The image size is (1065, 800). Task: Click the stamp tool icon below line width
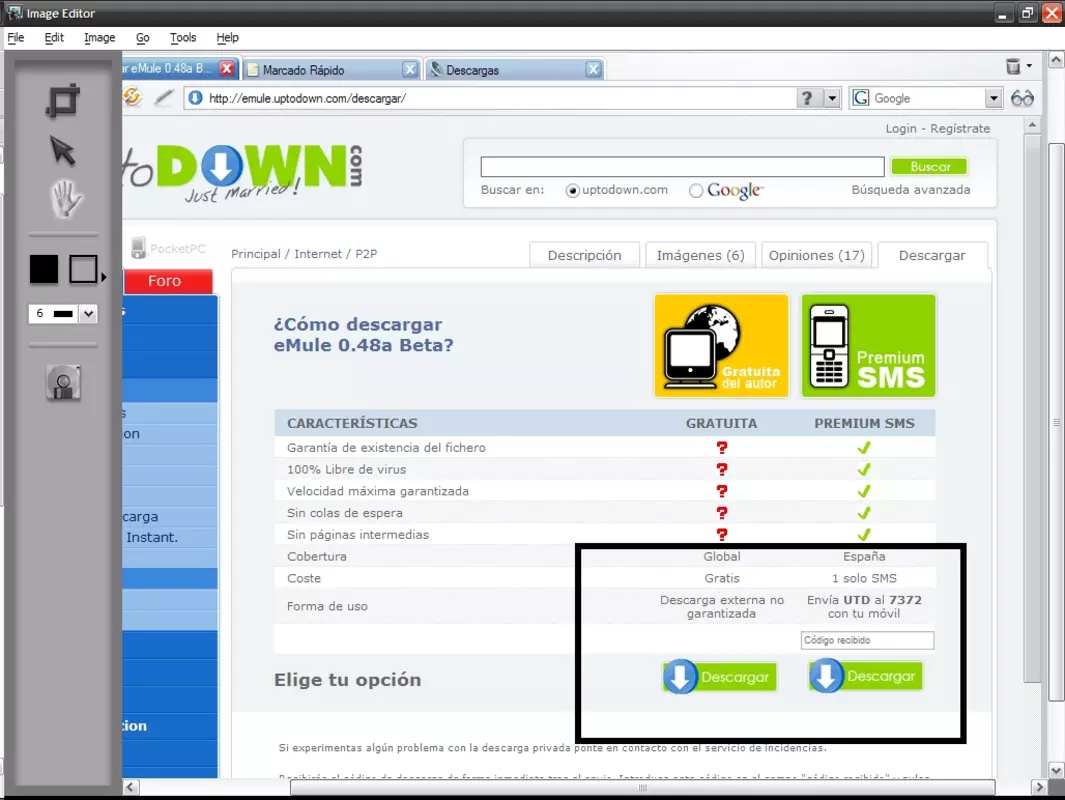[63, 382]
